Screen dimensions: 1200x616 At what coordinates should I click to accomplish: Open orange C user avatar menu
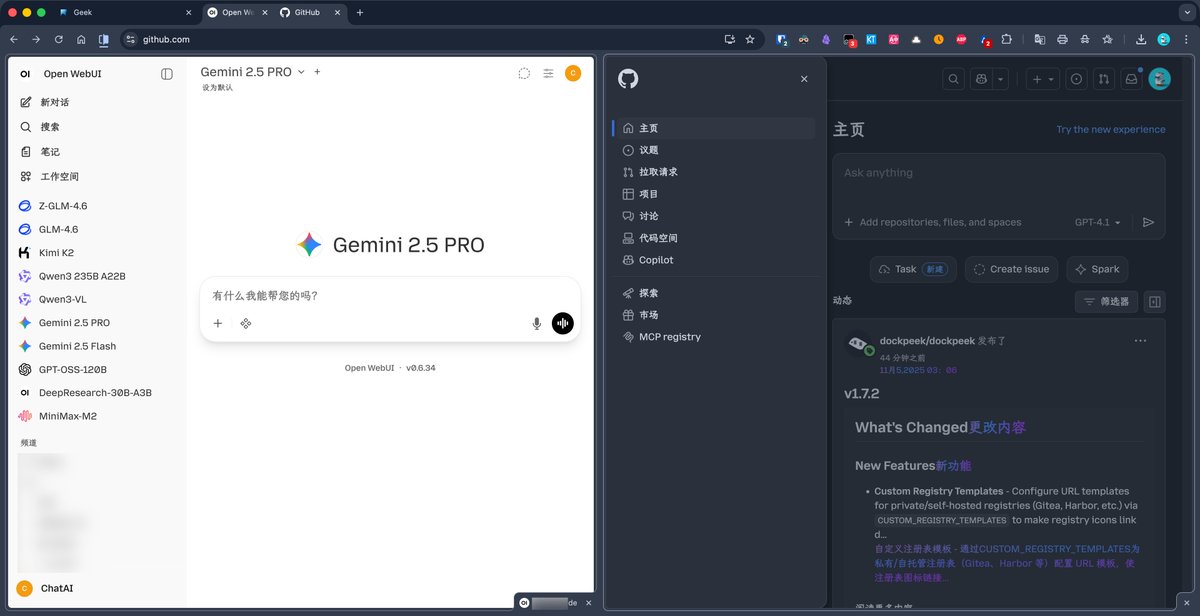click(573, 73)
